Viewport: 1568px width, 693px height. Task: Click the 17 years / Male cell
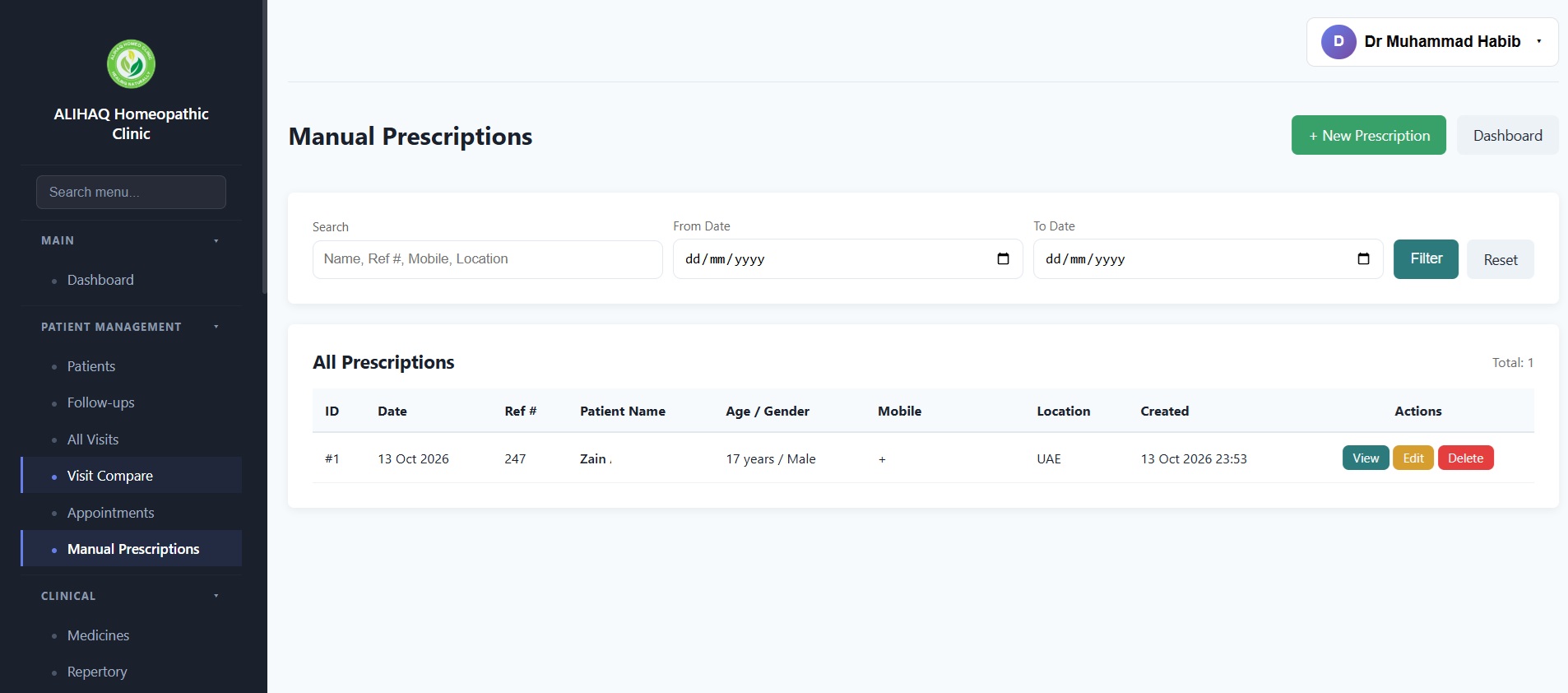tap(771, 458)
